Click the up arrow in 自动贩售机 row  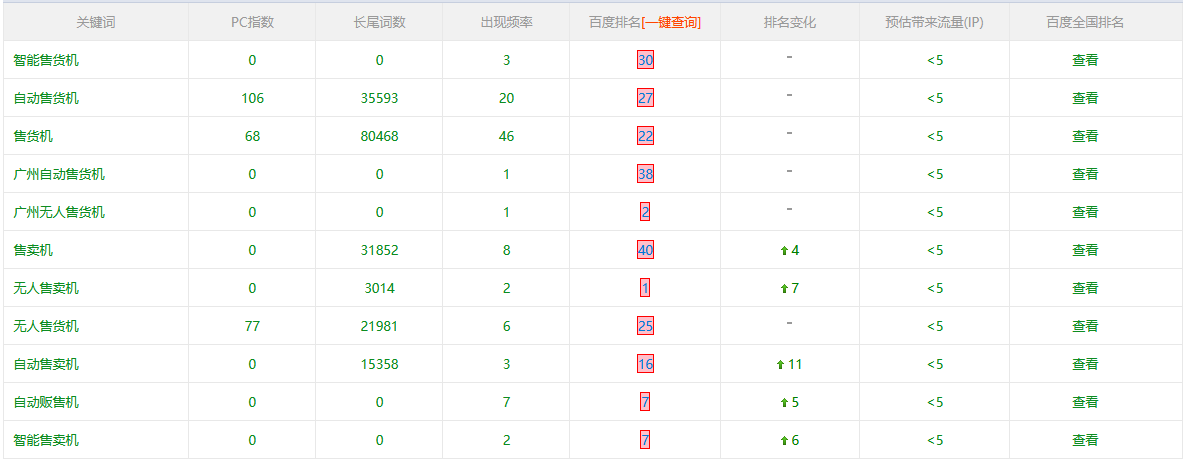point(784,403)
